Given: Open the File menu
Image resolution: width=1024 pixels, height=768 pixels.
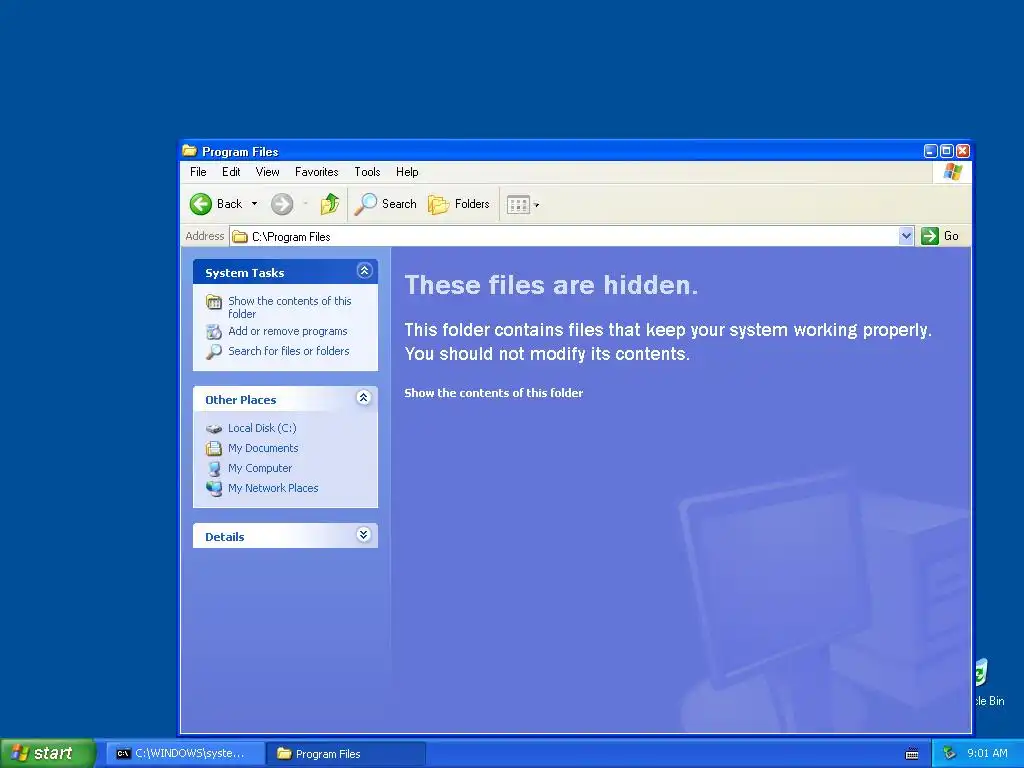Looking at the screenshot, I should 198,172.
